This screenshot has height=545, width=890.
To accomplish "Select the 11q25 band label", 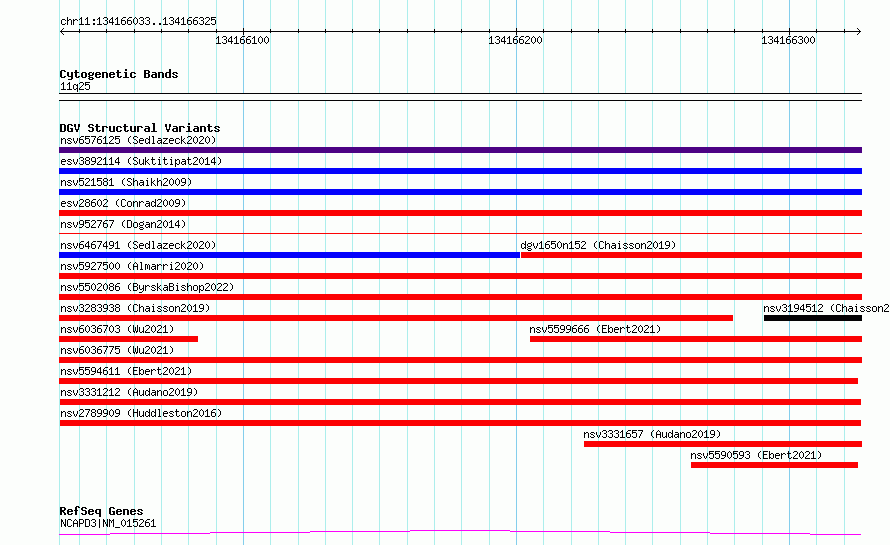I will point(75,86).
